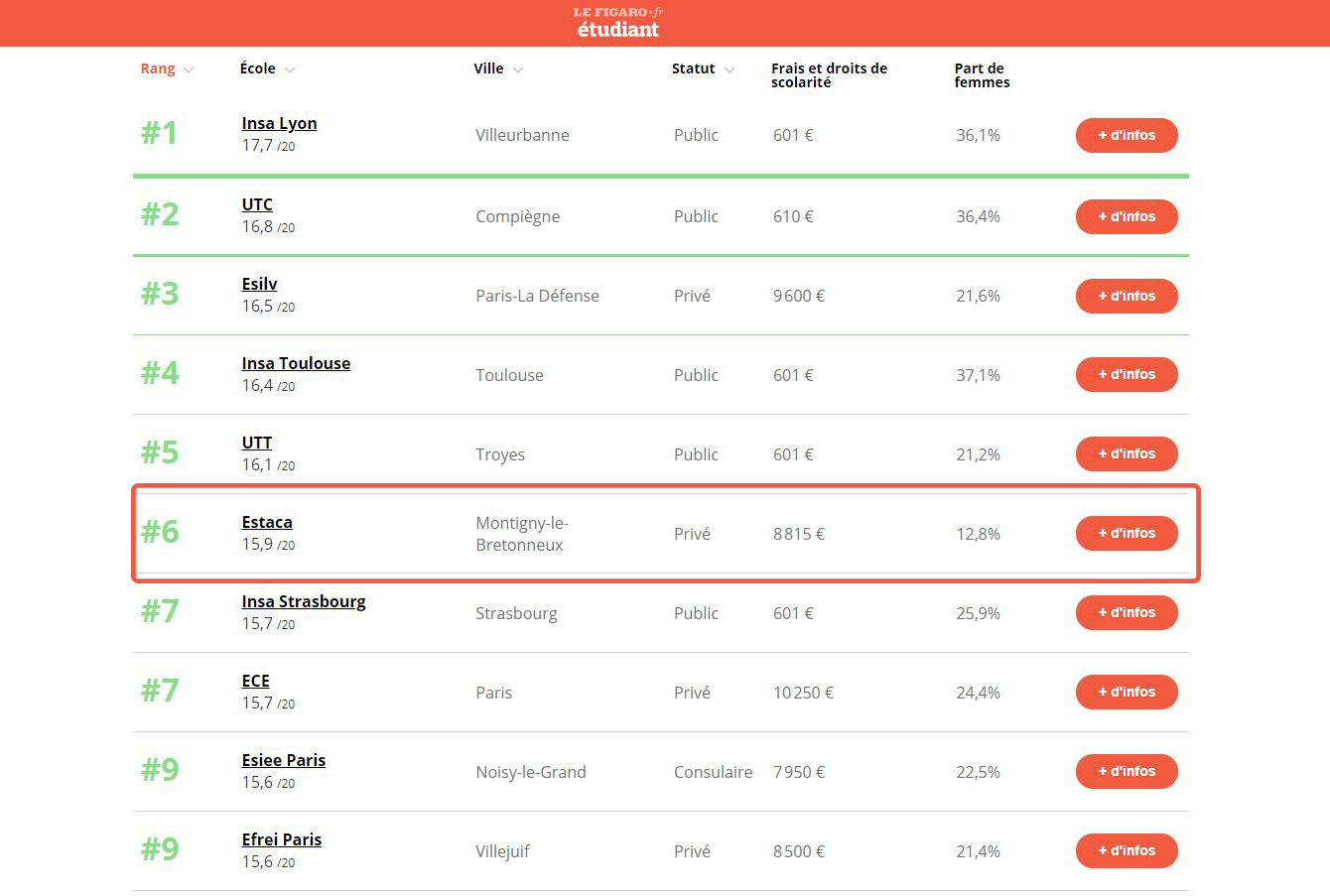Open the Estaca school link
This screenshot has width=1330, height=896.
(267, 522)
